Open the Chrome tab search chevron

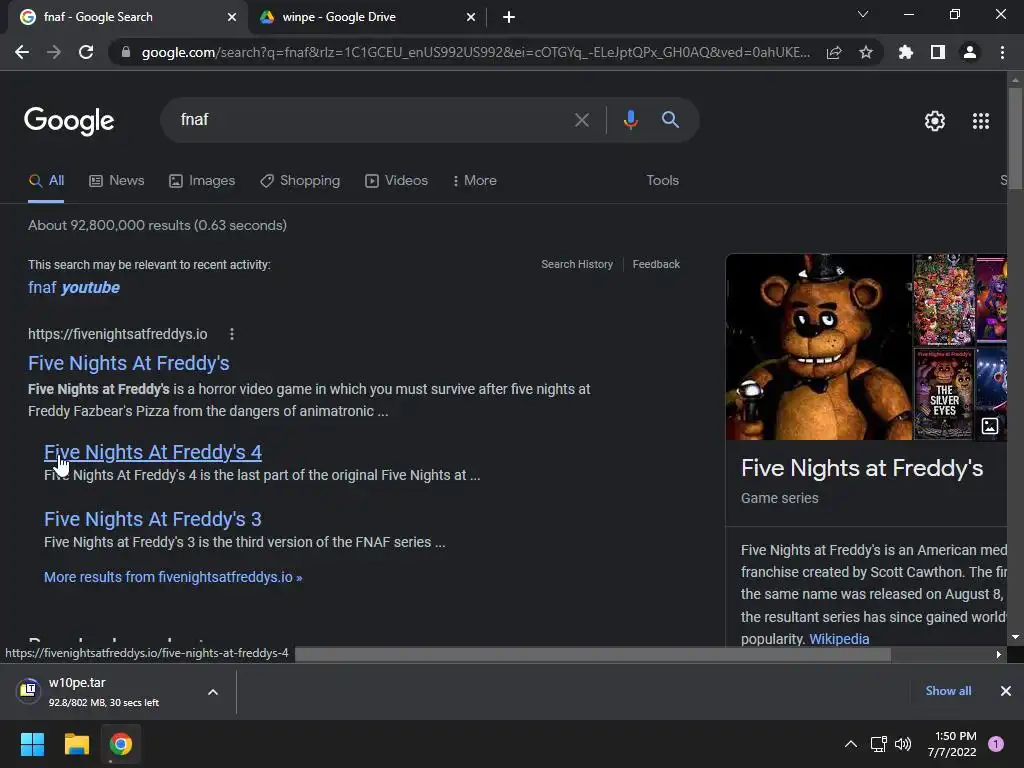coord(863,14)
